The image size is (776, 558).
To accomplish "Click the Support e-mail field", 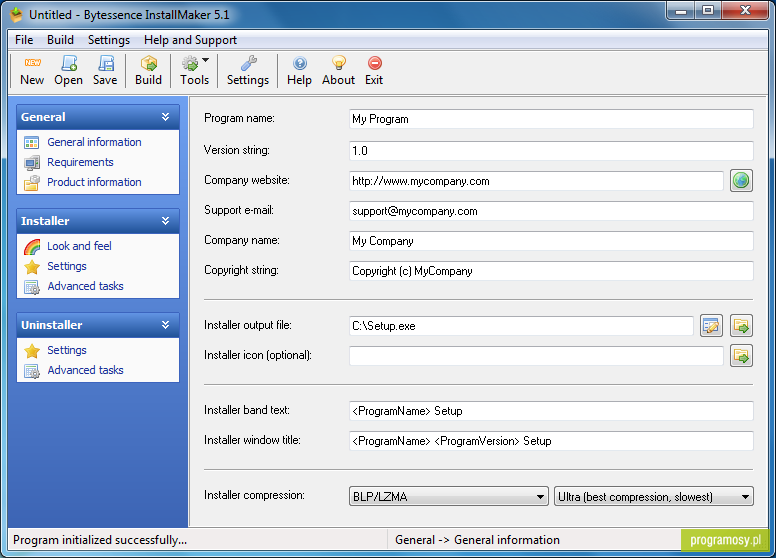I will tap(551, 211).
